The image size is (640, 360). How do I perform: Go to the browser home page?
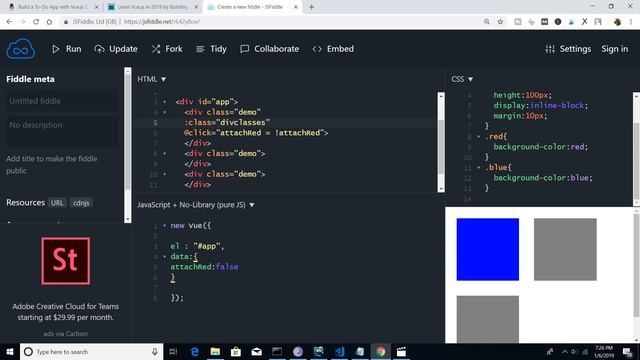49,22
